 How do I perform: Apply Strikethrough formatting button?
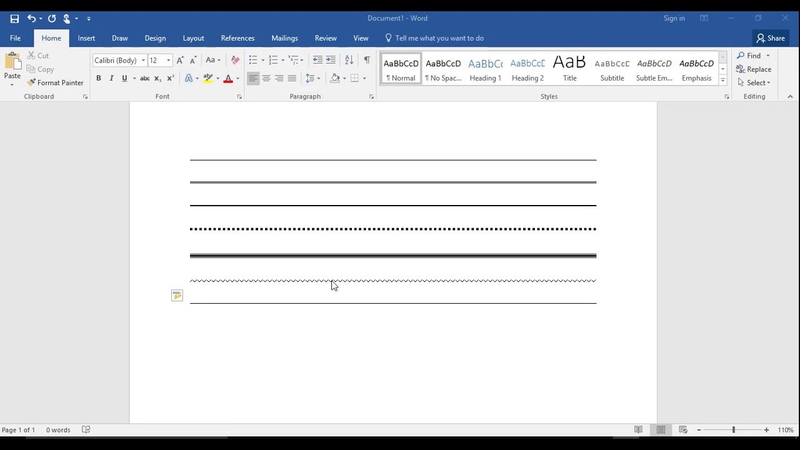pos(145,78)
